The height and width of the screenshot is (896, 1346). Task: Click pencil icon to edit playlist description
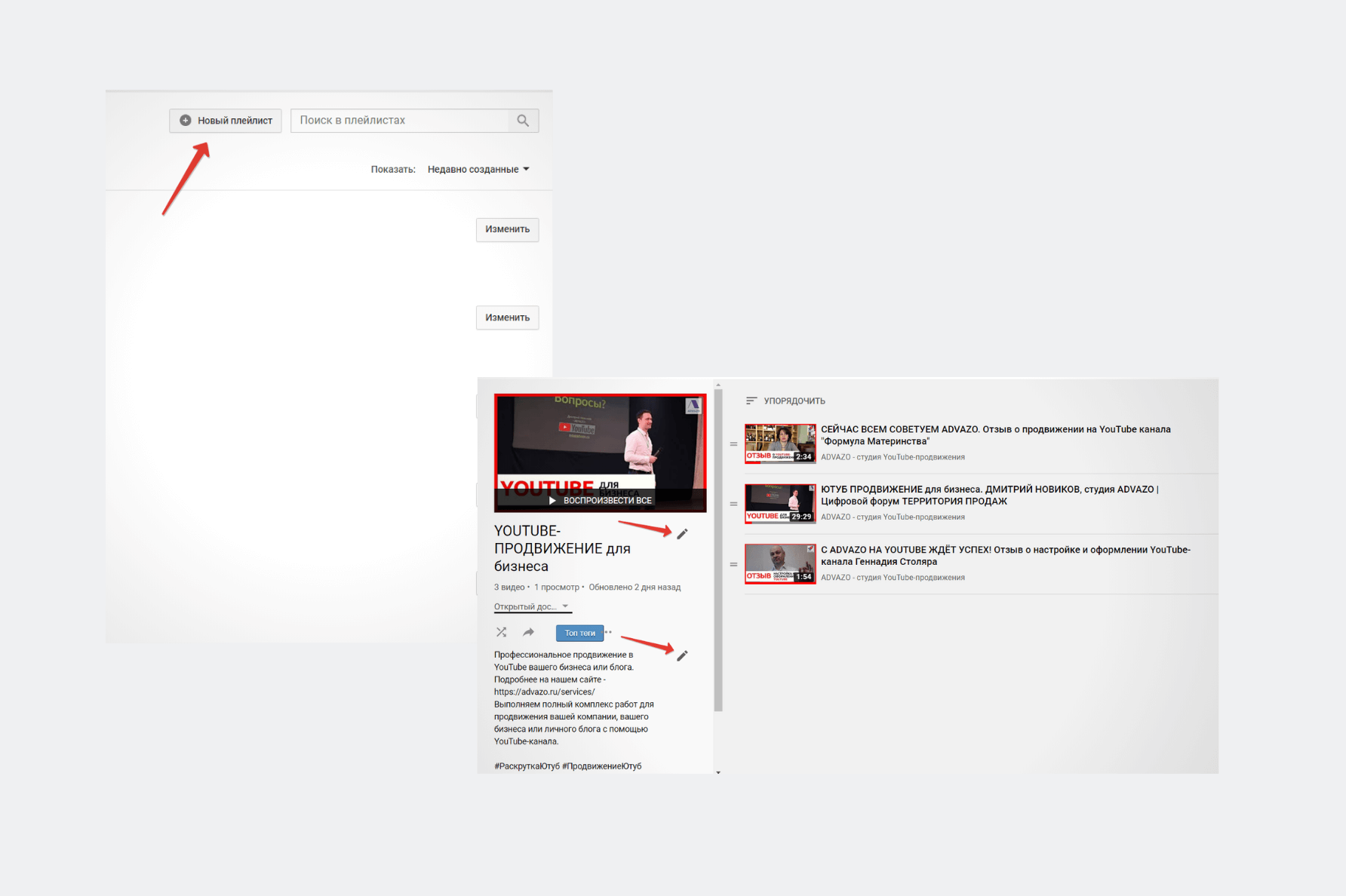point(682,655)
